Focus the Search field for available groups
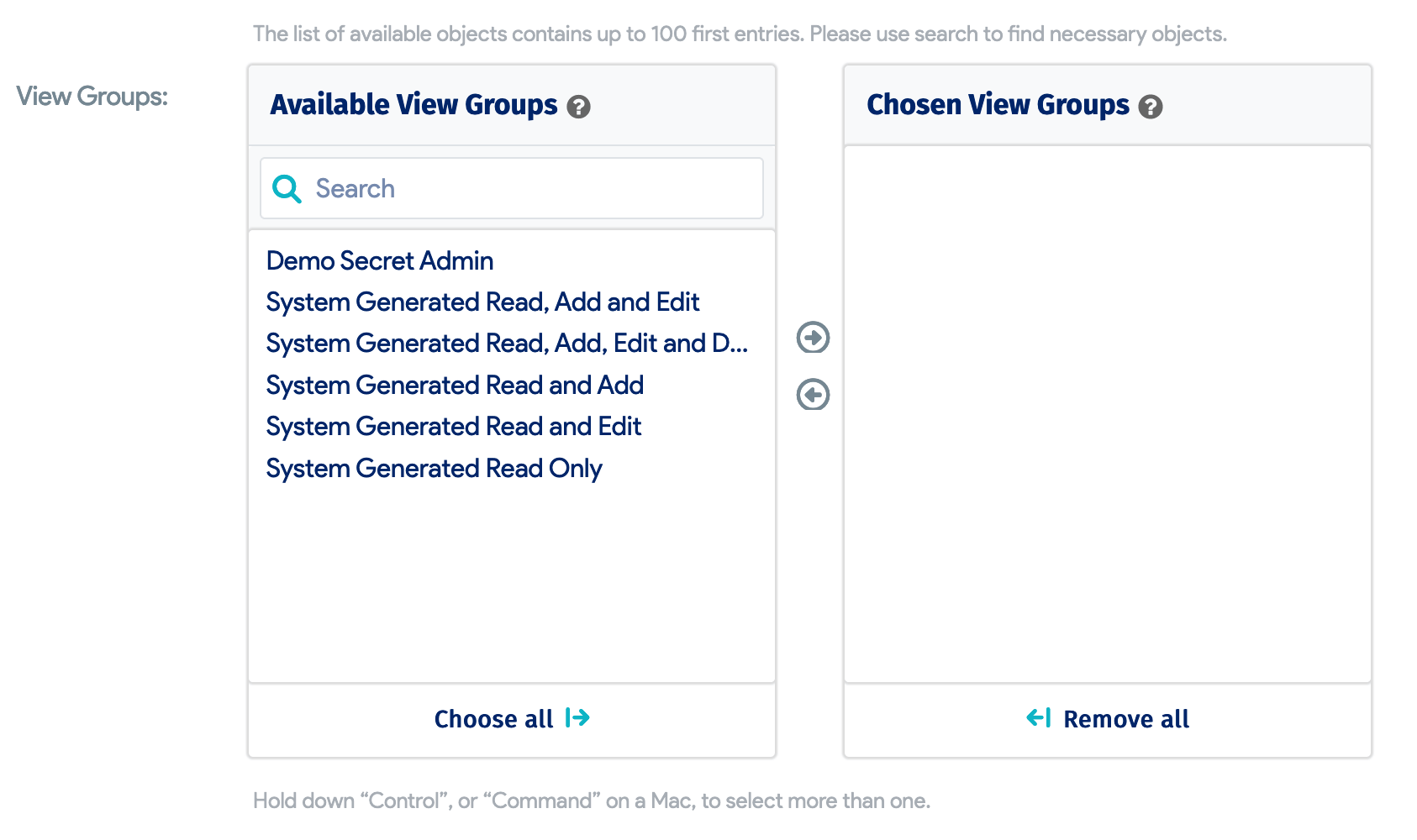The width and height of the screenshot is (1417, 840). coord(529,189)
